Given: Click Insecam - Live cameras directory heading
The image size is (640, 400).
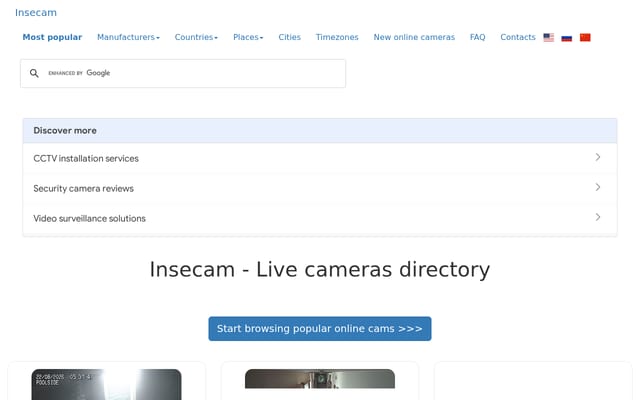Looking at the screenshot, I should tap(320, 270).
